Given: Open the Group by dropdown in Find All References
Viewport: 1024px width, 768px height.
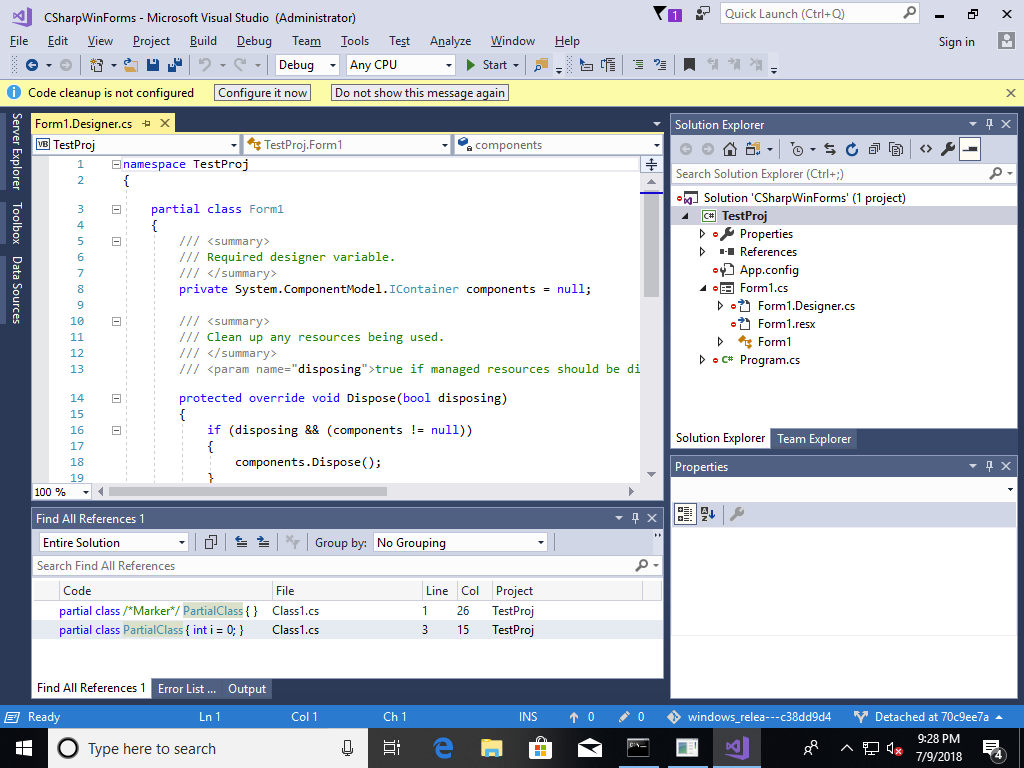Looking at the screenshot, I should (x=460, y=542).
